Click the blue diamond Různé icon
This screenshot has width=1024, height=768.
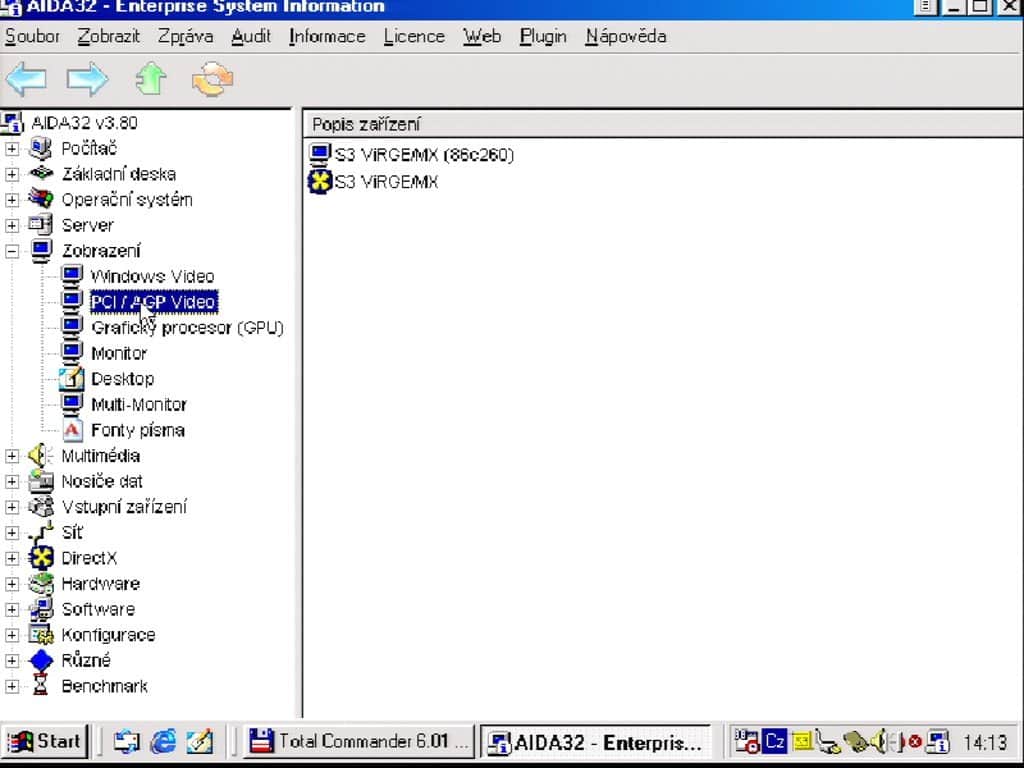coord(41,660)
